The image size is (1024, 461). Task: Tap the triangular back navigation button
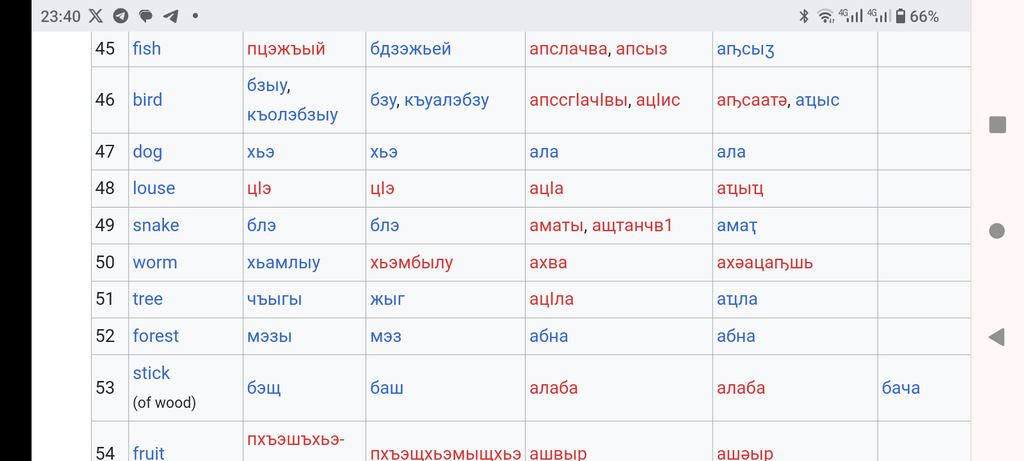pos(996,337)
